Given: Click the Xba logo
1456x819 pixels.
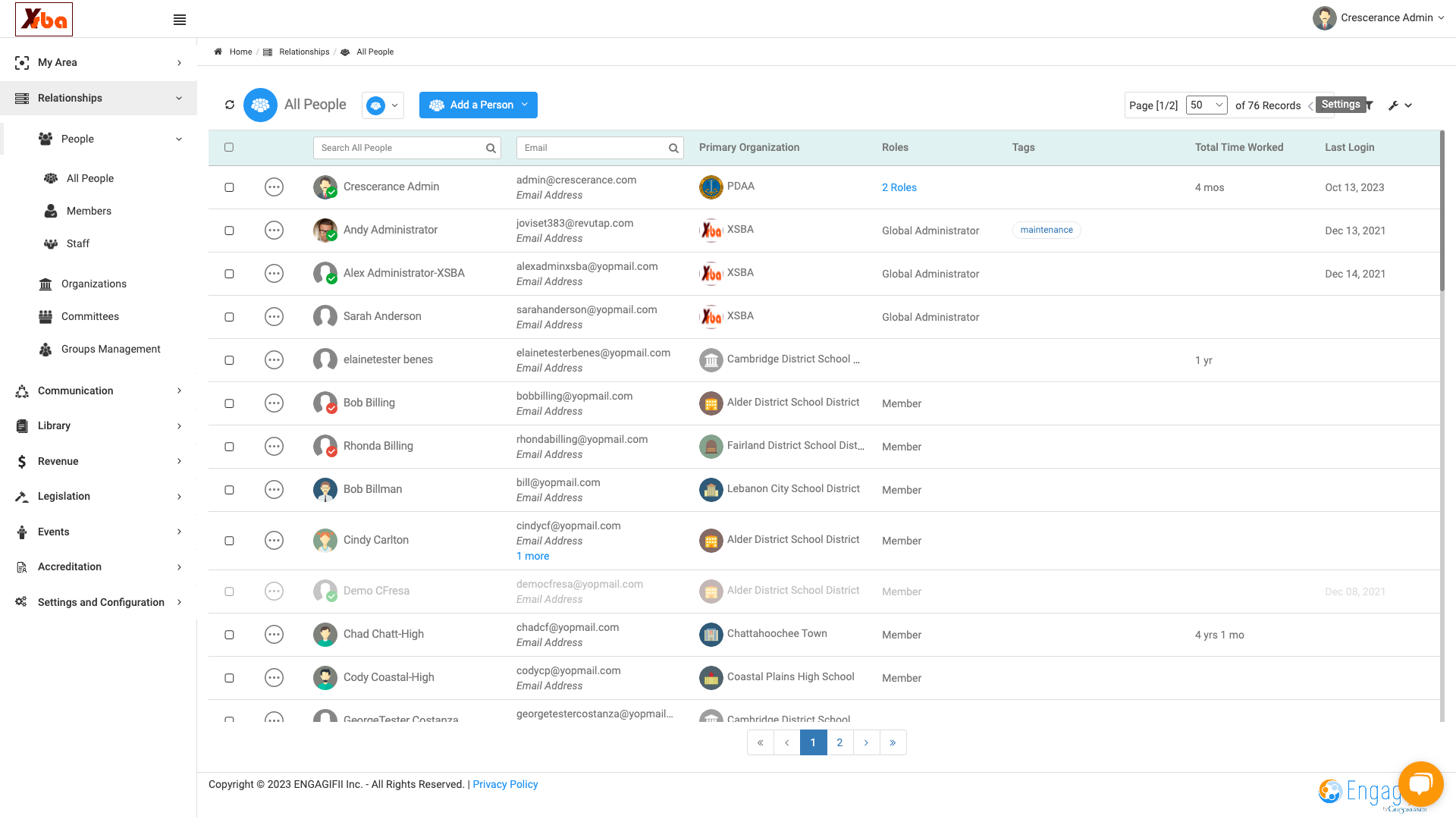Looking at the screenshot, I should 44,19.
